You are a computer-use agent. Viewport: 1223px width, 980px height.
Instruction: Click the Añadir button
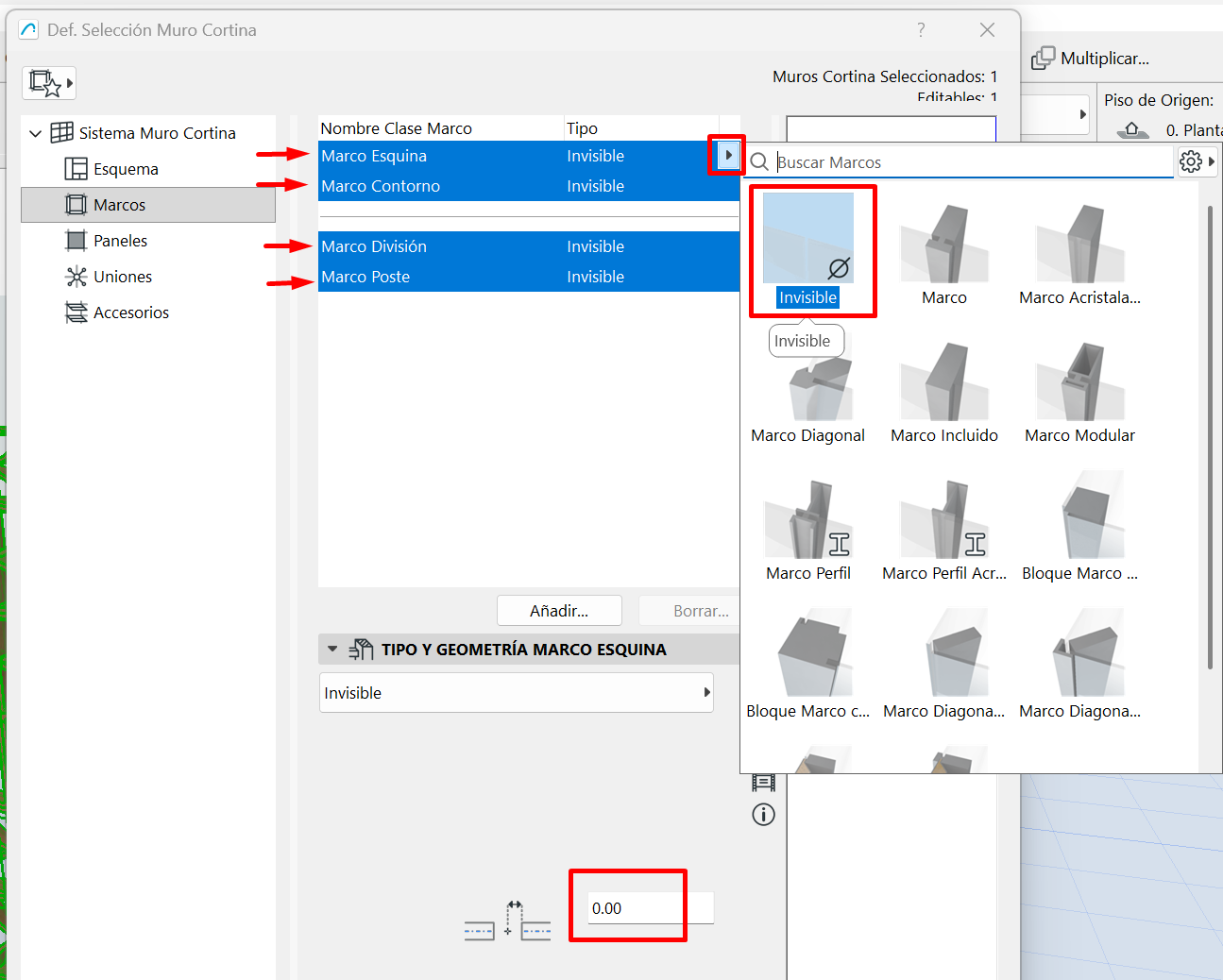coord(559,611)
